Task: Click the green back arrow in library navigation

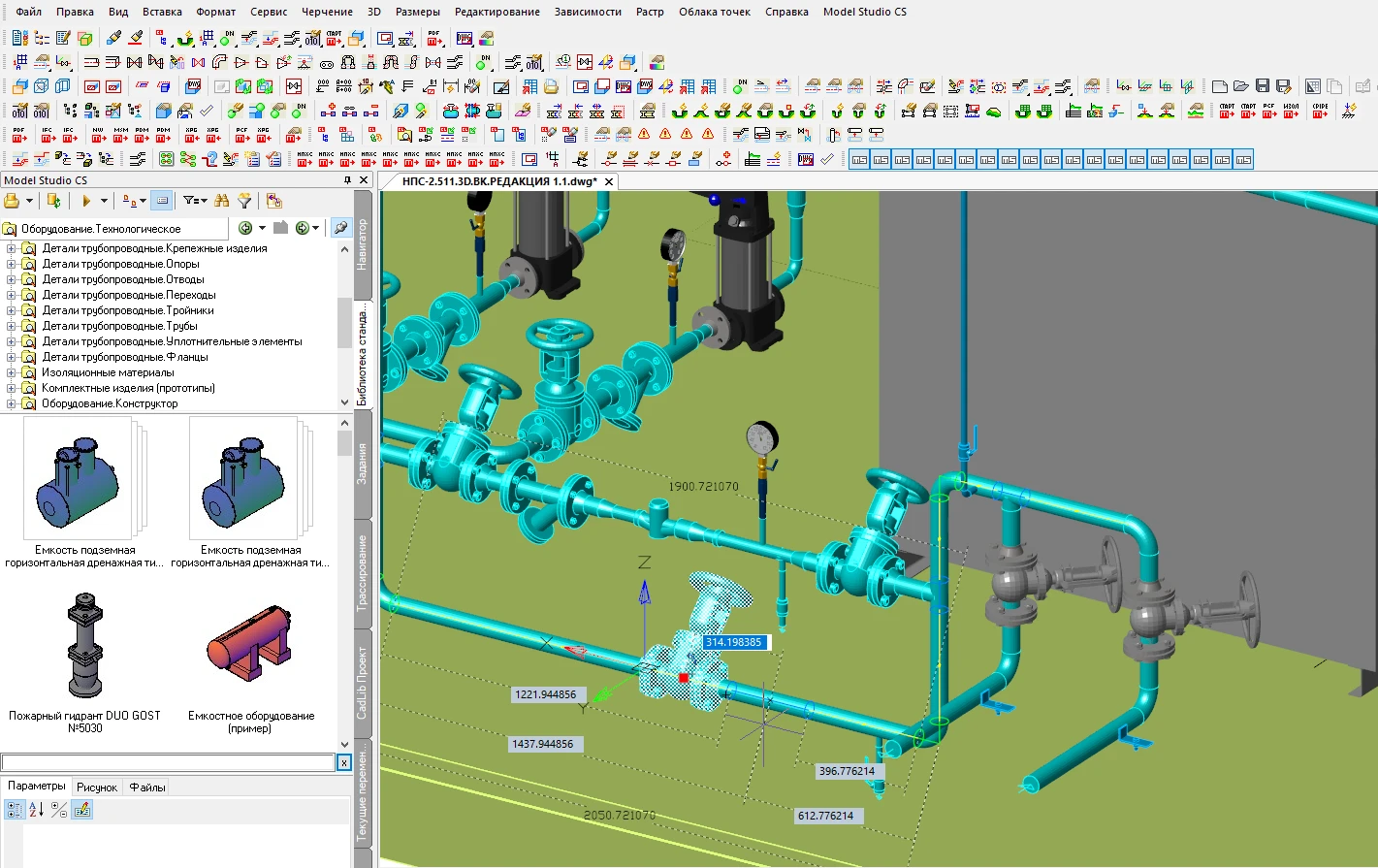Action: click(245, 228)
